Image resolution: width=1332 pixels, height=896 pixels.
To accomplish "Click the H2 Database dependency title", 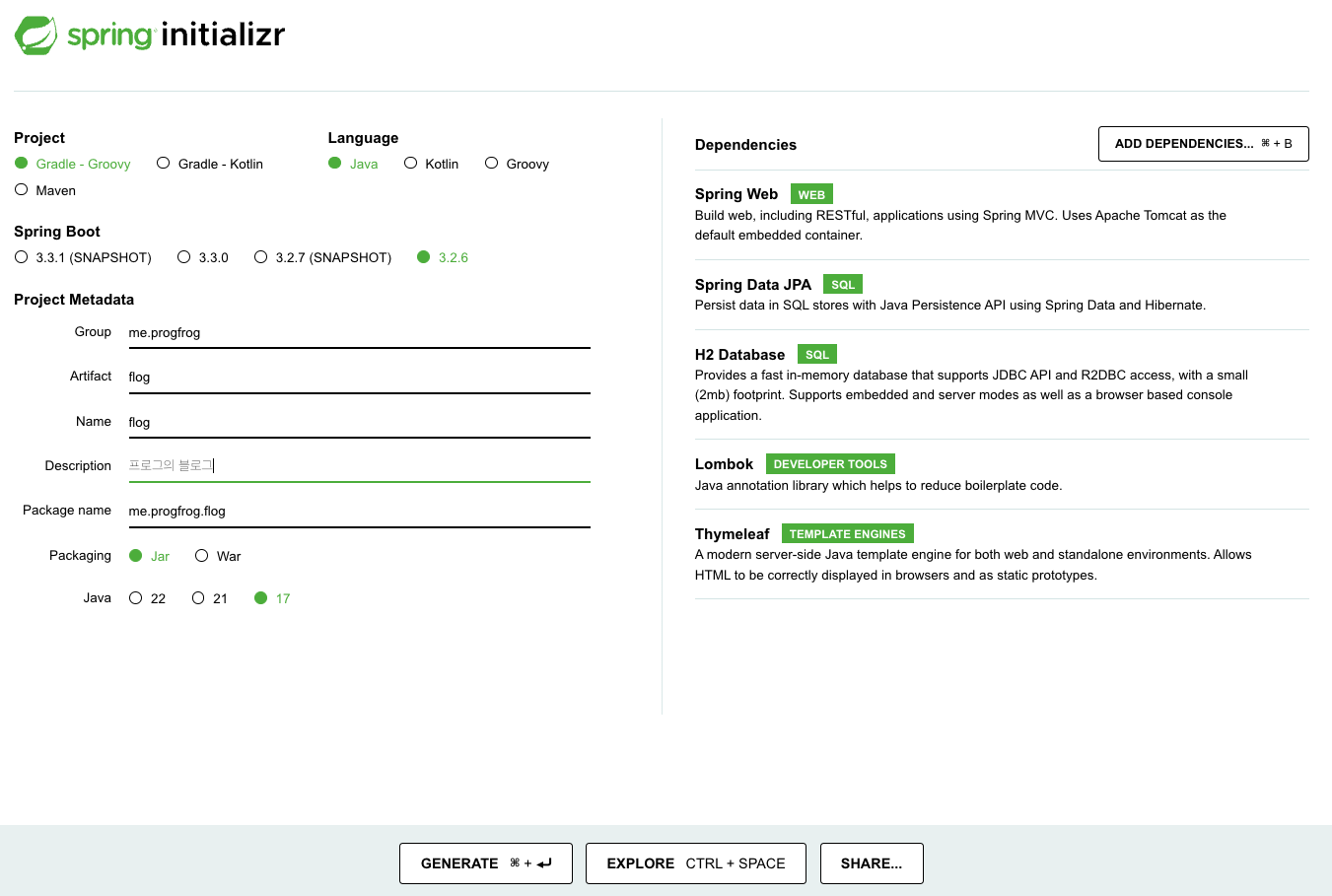I will click(740, 355).
